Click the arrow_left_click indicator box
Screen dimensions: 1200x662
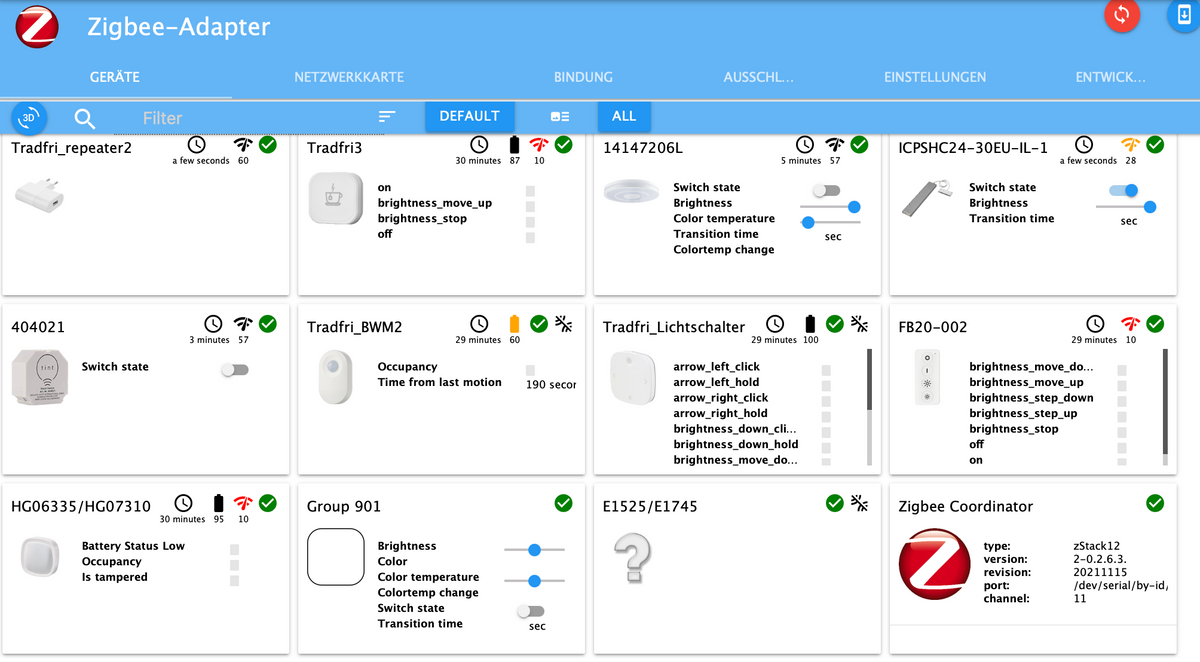[x=826, y=369]
